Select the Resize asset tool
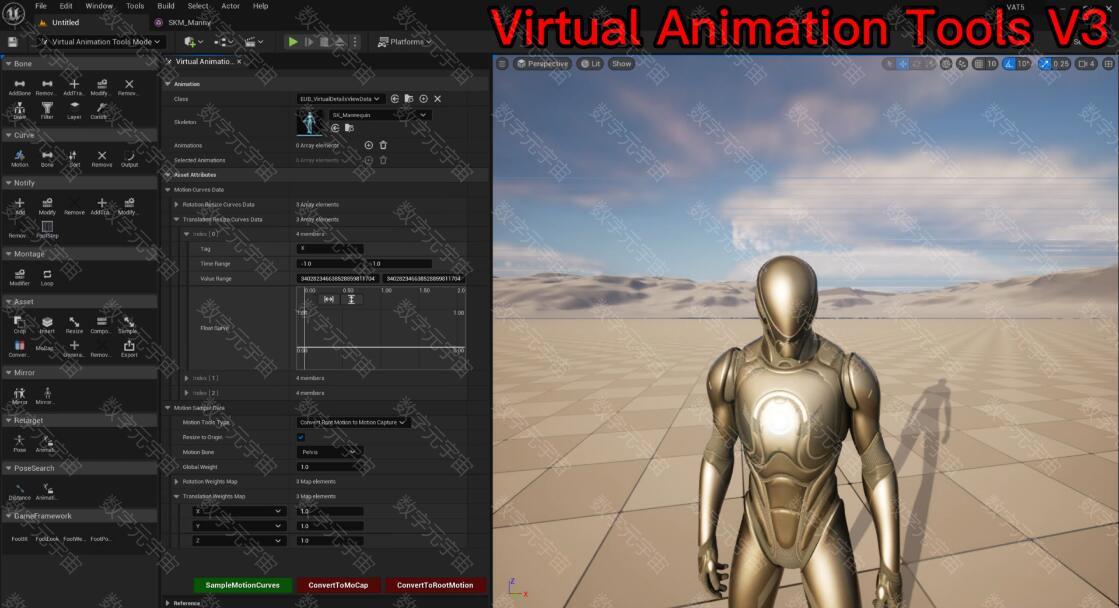This screenshot has width=1119, height=608. pyautogui.click(x=74, y=325)
